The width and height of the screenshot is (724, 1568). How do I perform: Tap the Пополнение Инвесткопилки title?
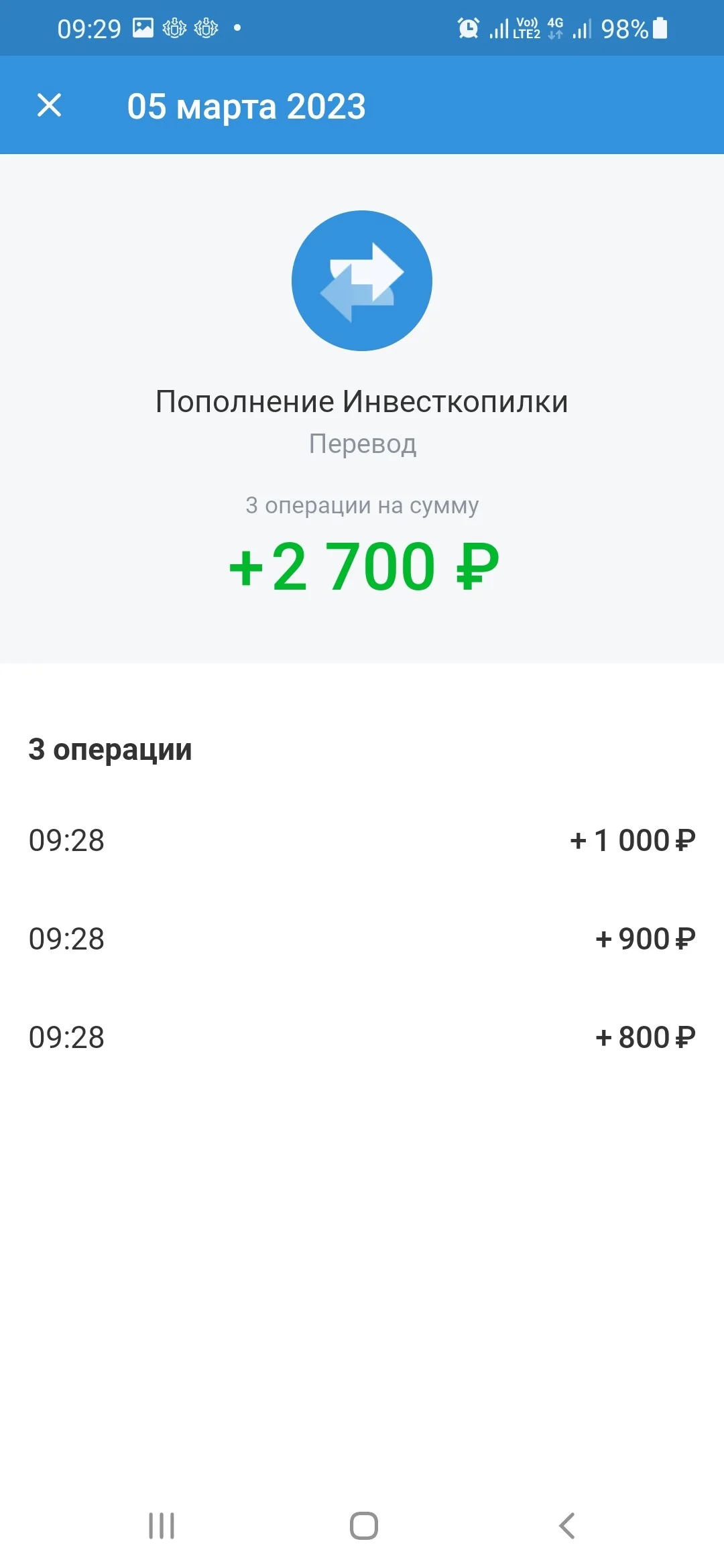tap(362, 402)
